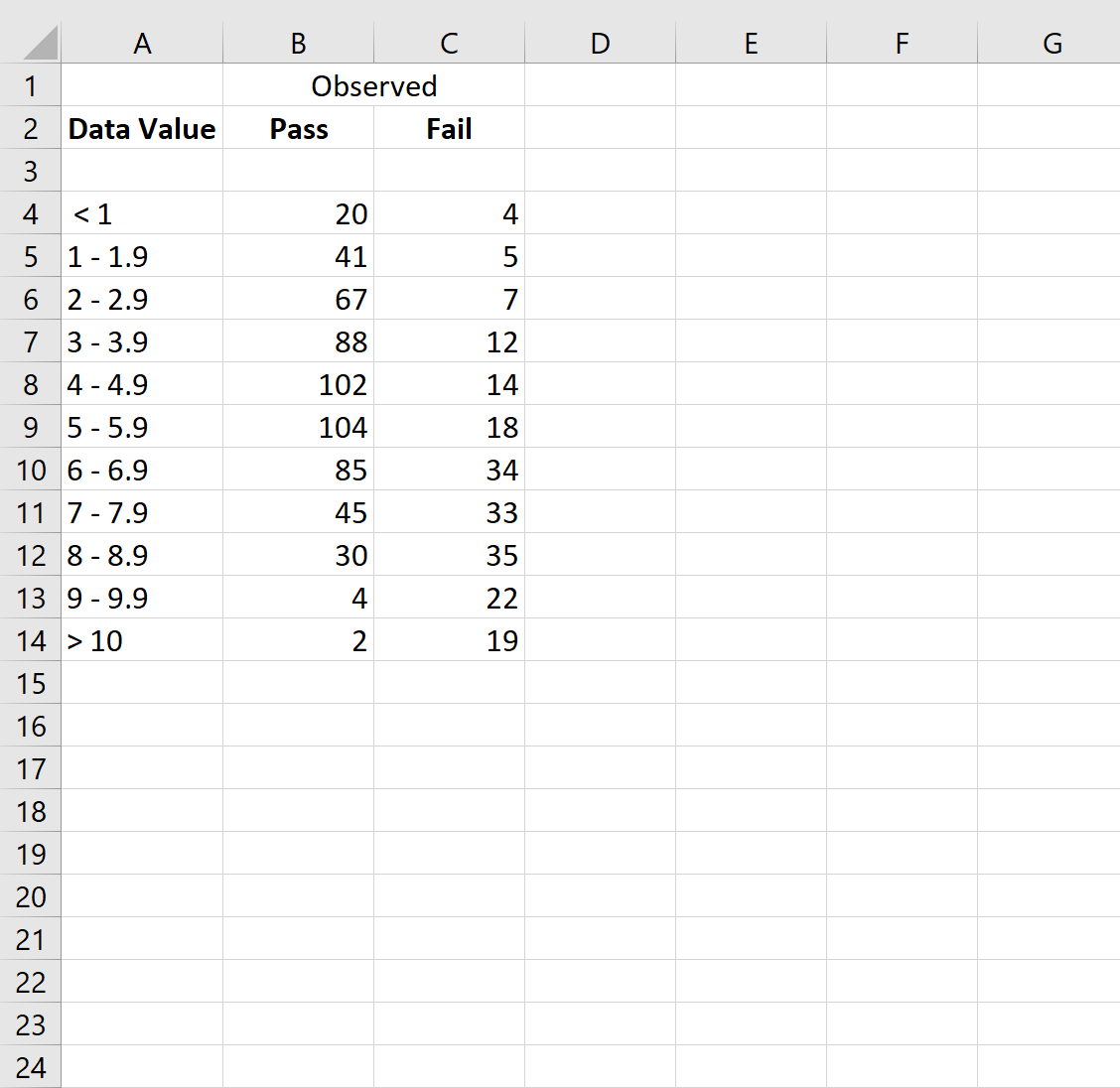Click Pass value 41

point(299,256)
